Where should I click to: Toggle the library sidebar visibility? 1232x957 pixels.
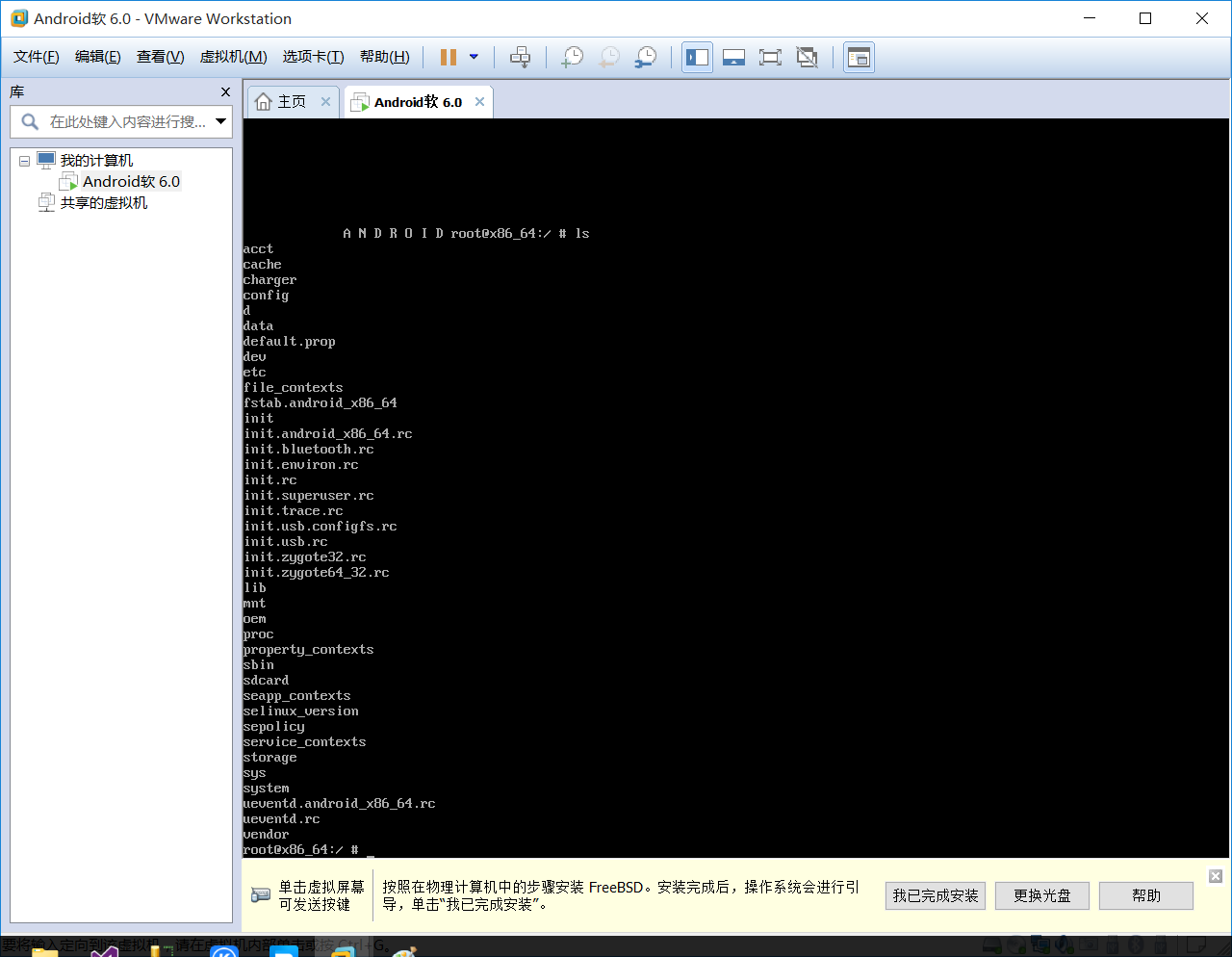[x=697, y=57]
